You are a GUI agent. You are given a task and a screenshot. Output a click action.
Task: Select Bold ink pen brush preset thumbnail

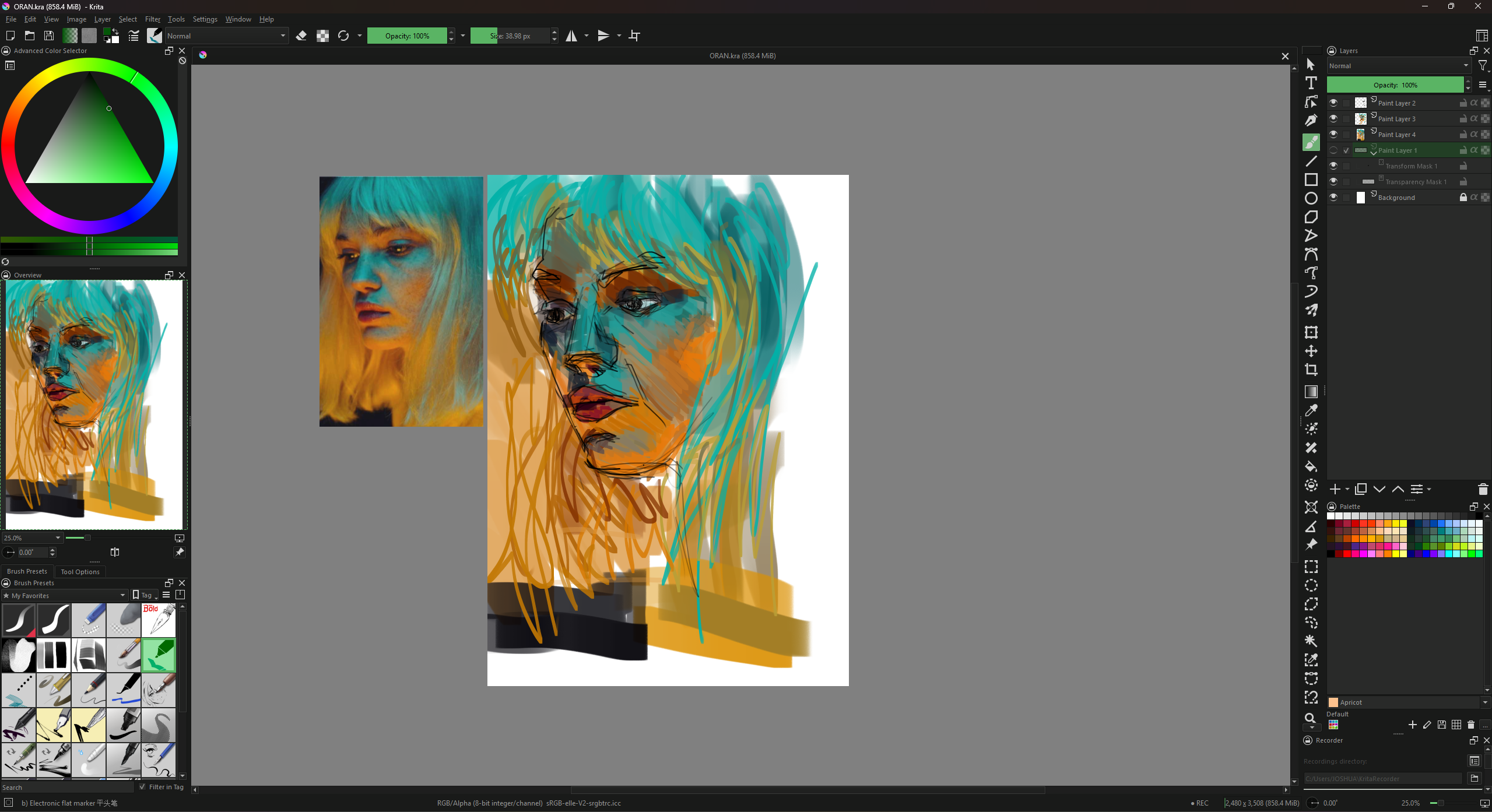coord(158,620)
